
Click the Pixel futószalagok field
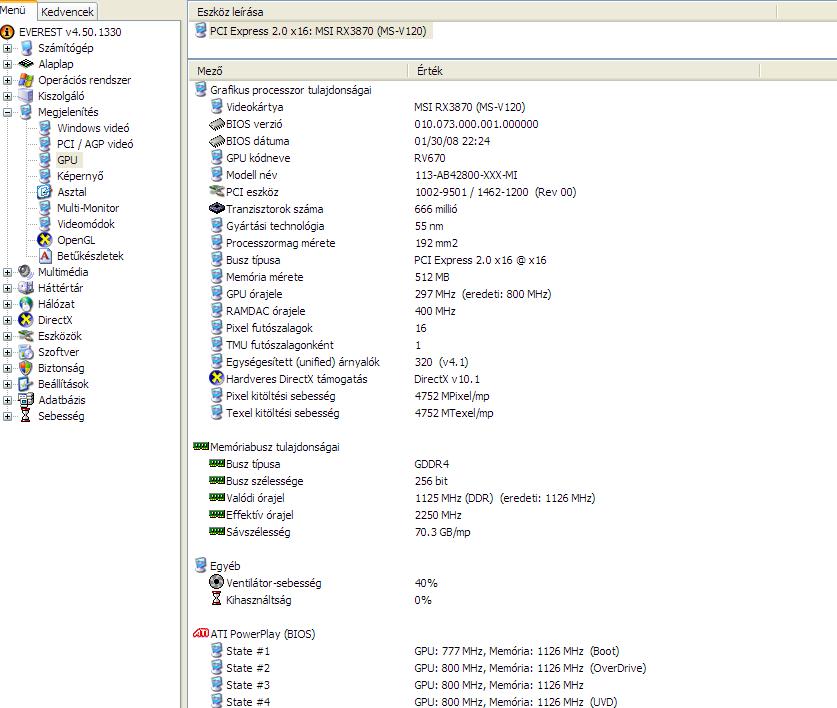pyautogui.click(x=269, y=328)
